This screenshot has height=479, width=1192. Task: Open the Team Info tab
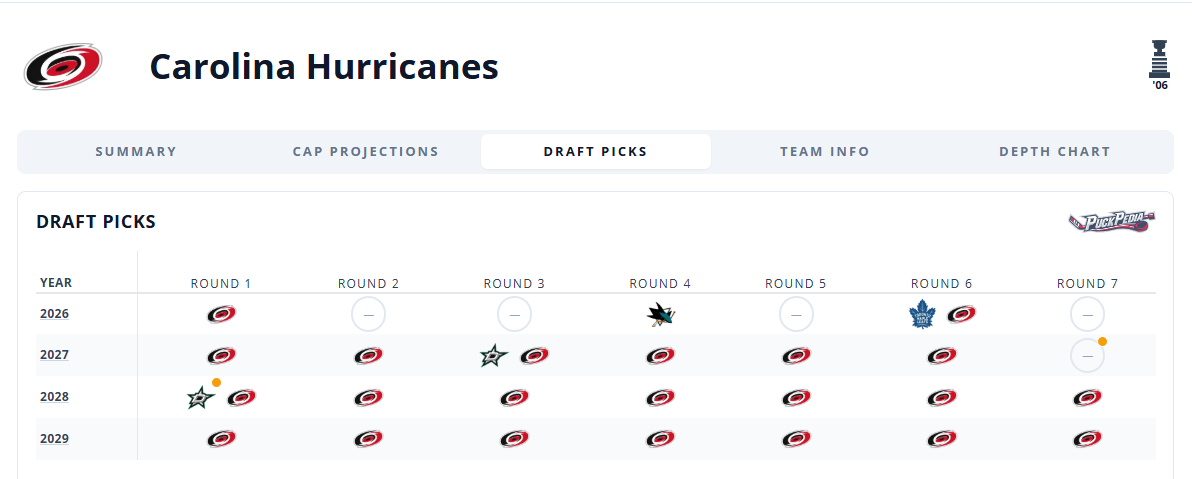pyautogui.click(x=825, y=151)
